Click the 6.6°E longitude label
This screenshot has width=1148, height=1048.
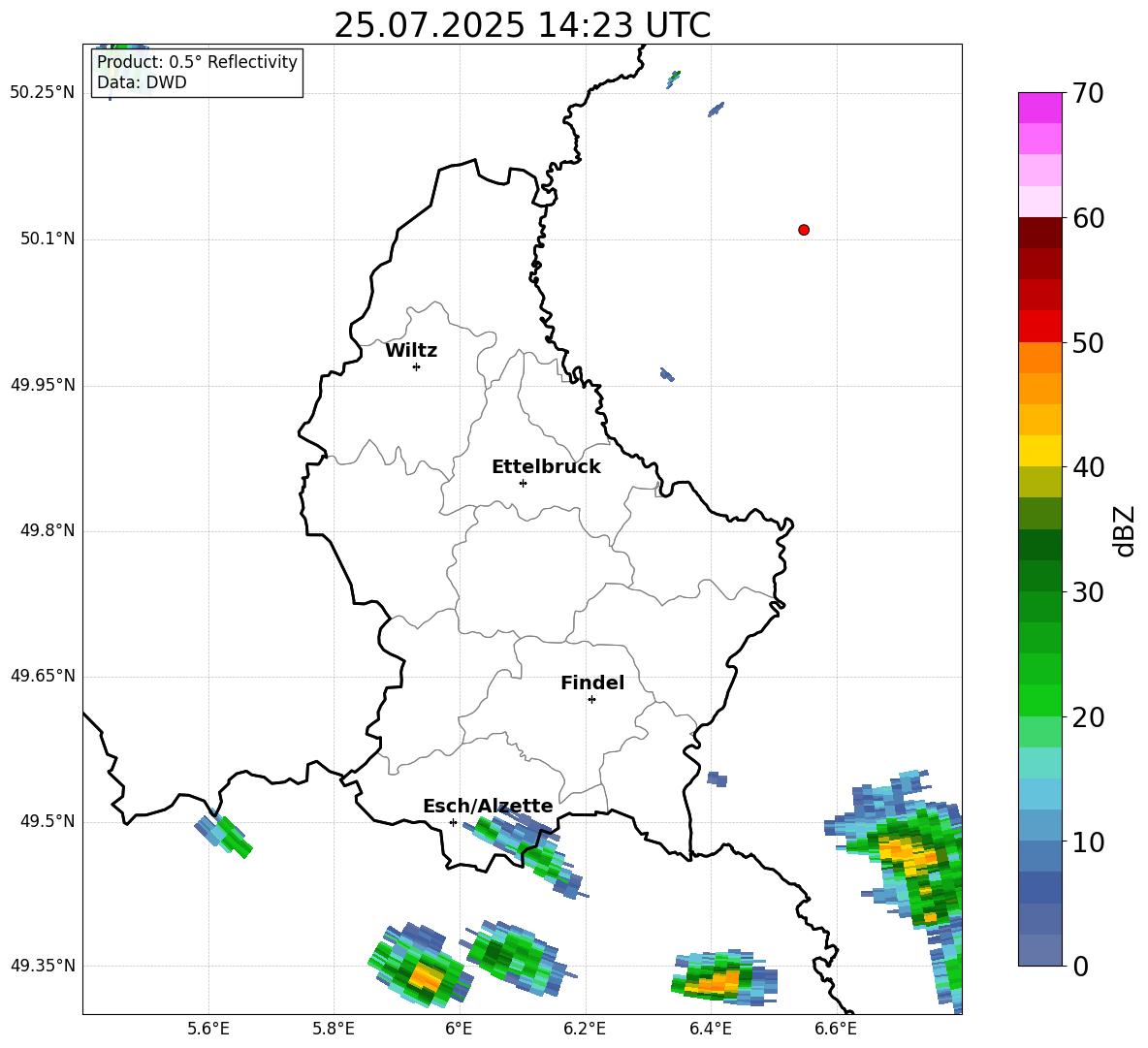click(x=836, y=1029)
